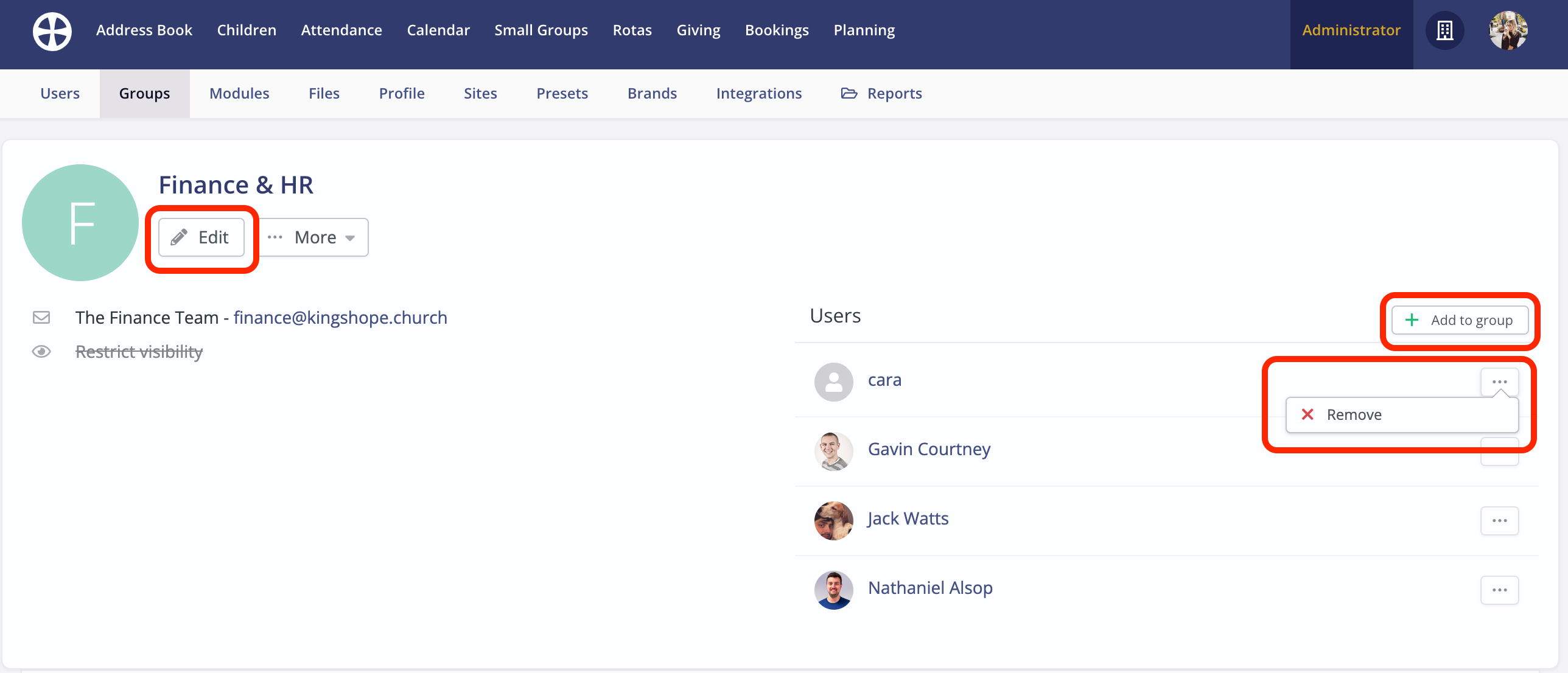Open the ellipsis actions menu beside cara
Screen dimensions: 1568x673
point(1500,382)
